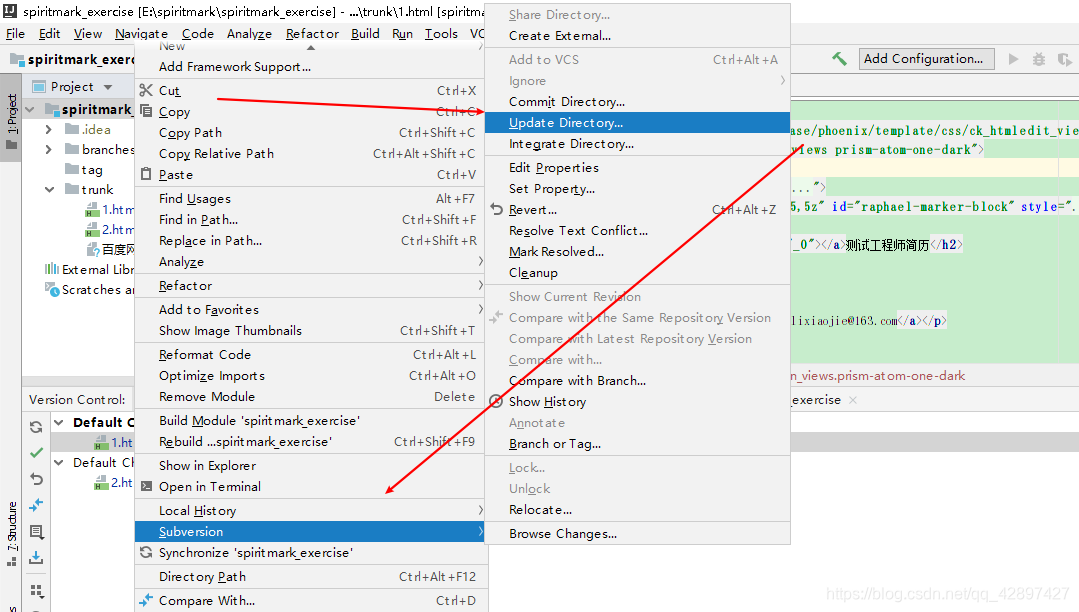Open the Local History submenu
Image resolution: width=1079 pixels, height=612 pixels.
coord(311,510)
